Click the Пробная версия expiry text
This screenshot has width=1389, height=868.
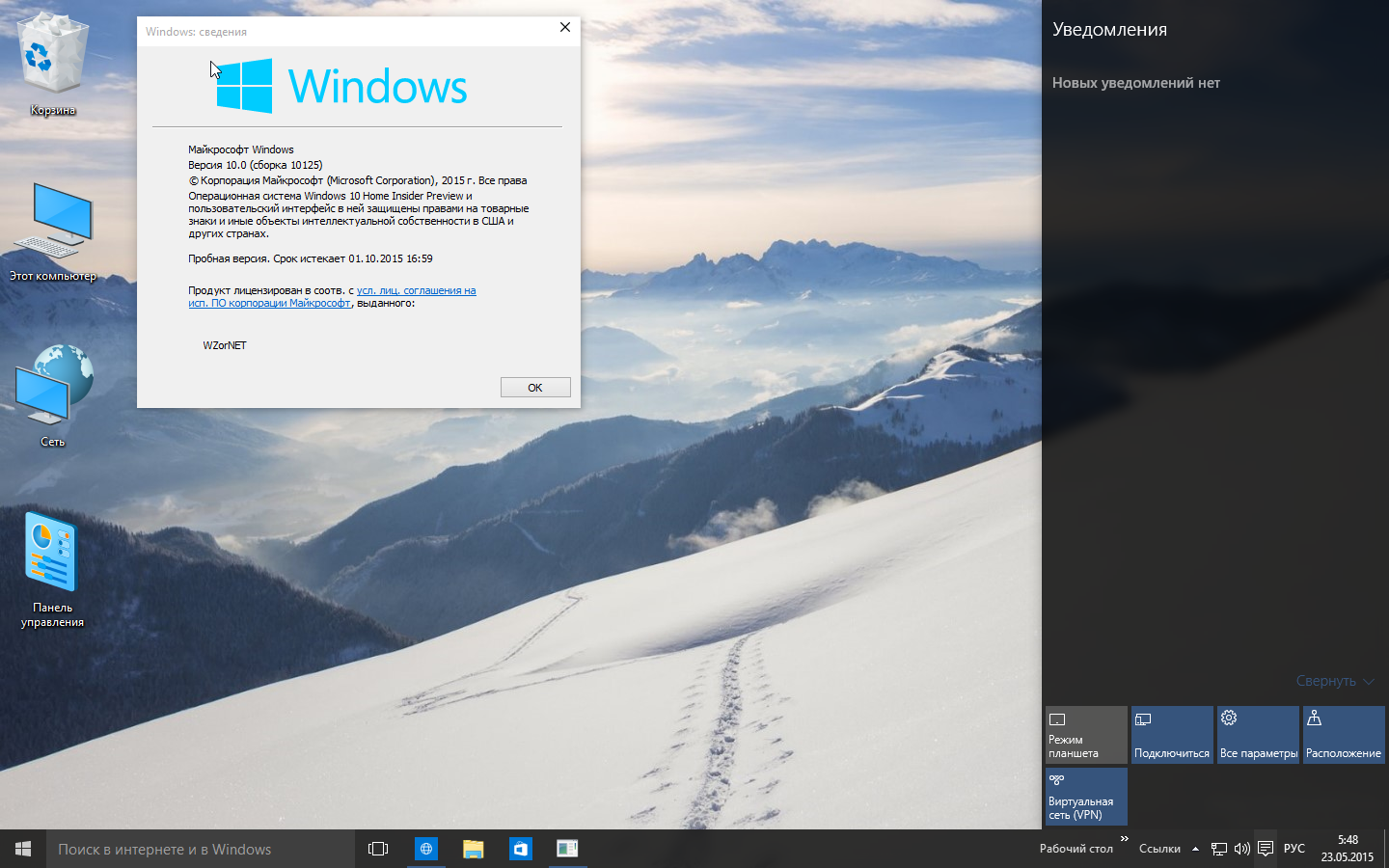pos(311,258)
